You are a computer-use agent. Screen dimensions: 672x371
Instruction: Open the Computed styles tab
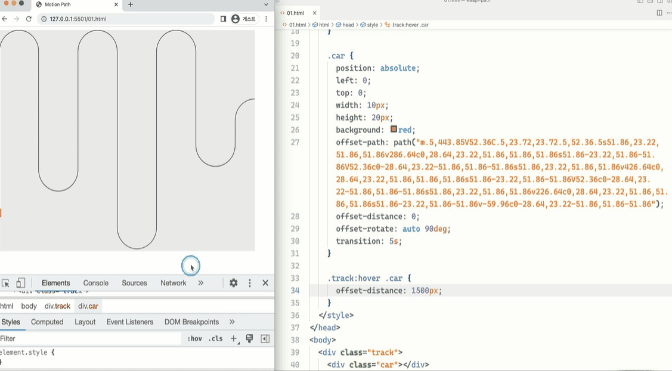(47, 322)
